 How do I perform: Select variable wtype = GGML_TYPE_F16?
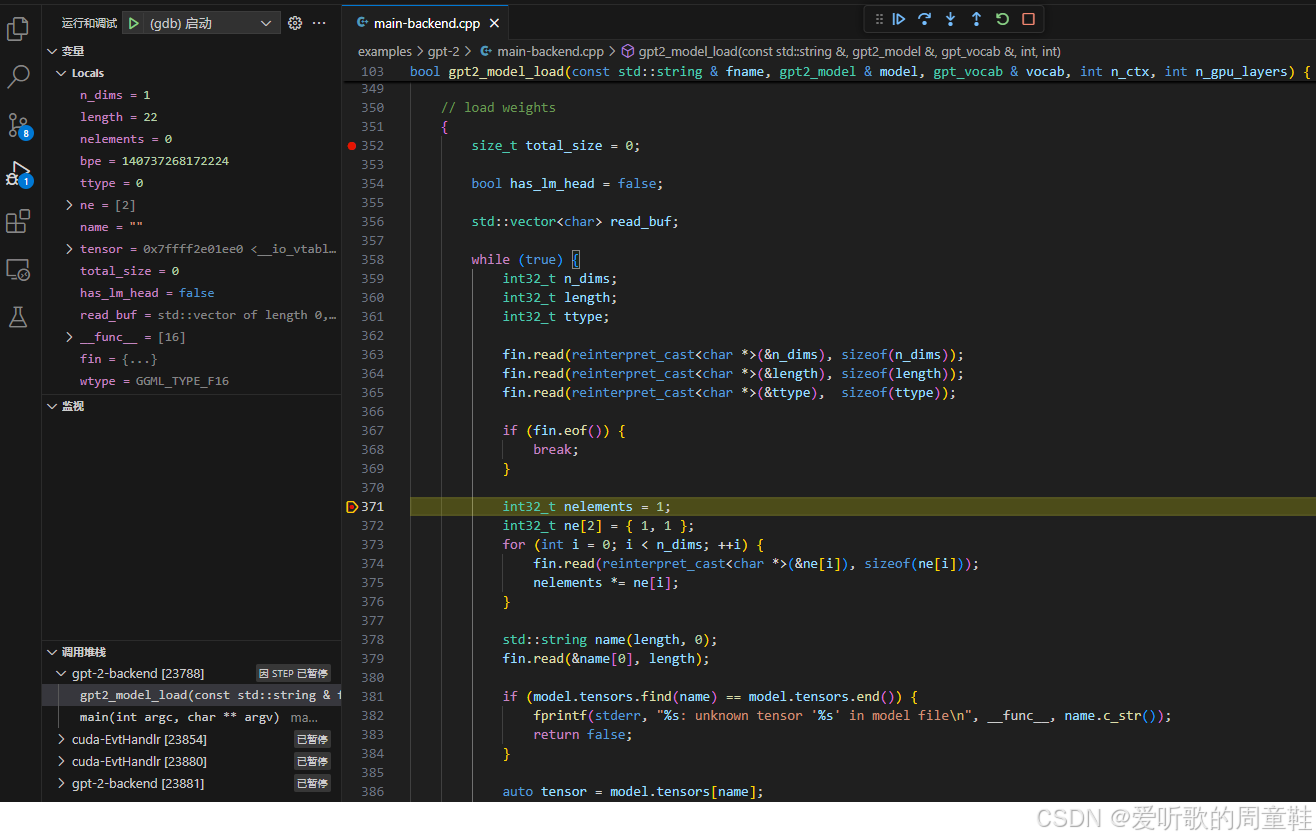pos(192,381)
